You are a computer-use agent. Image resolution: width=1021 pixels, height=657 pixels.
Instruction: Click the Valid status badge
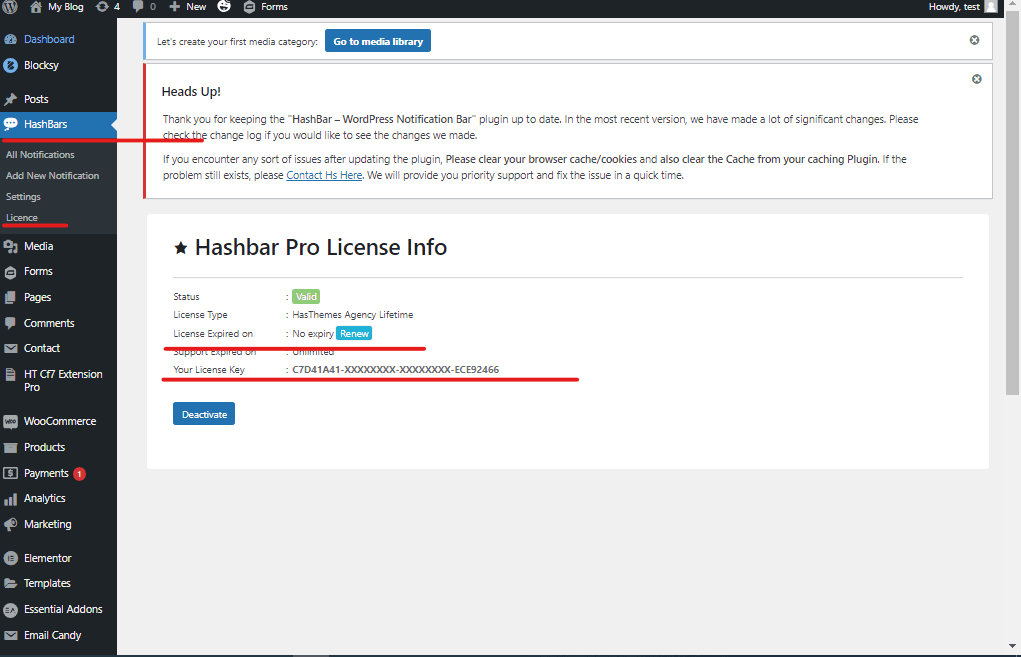coord(306,297)
